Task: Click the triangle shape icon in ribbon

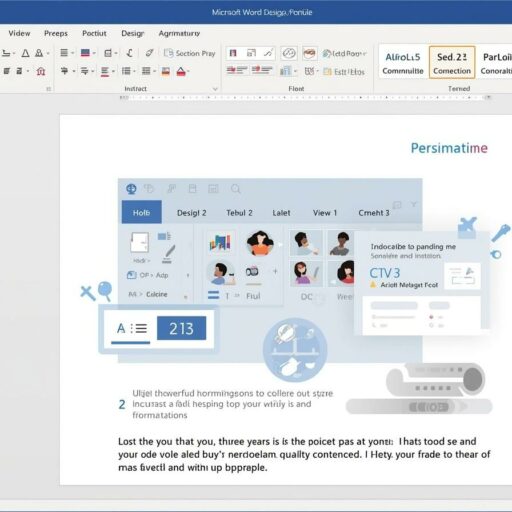Action: click(x=25, y=53)
